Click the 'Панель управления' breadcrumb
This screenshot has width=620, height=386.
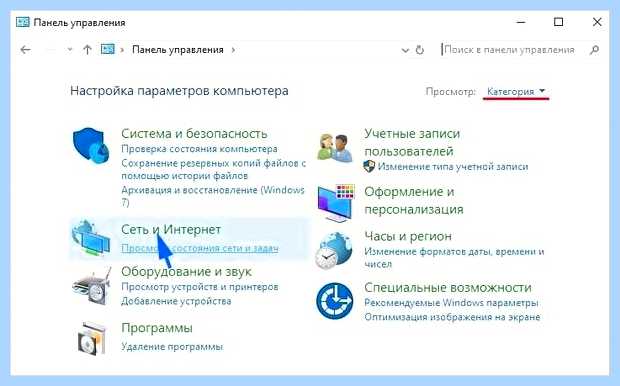click(x=178, y=50)
